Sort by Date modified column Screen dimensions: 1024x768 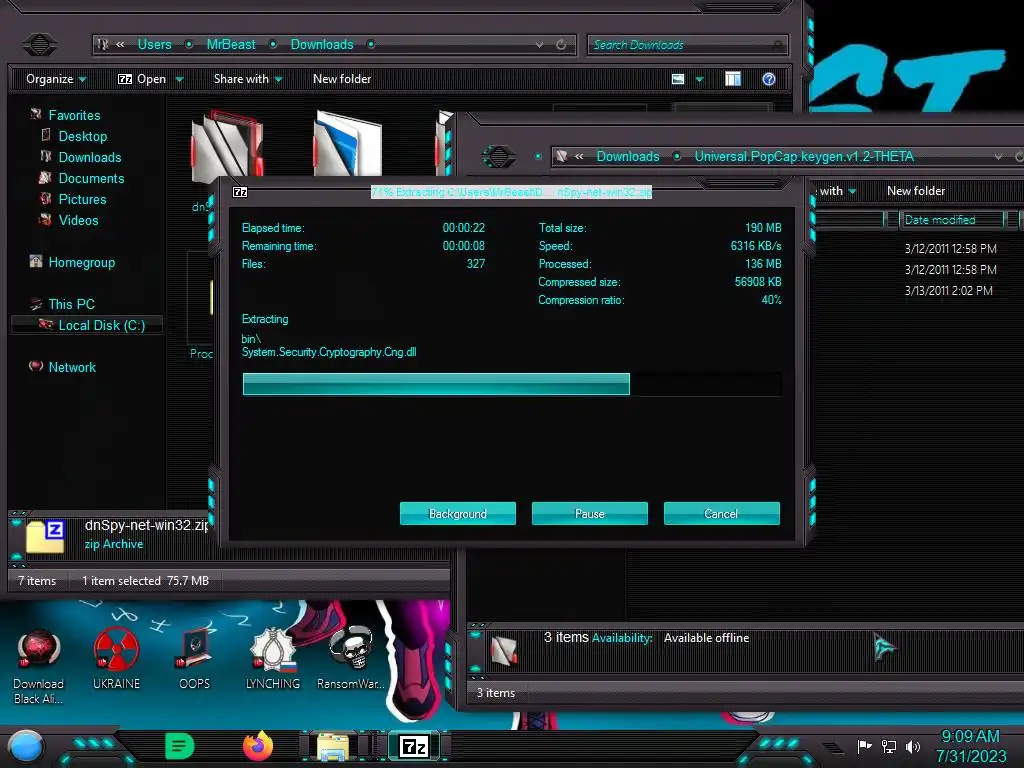(950, 219)
